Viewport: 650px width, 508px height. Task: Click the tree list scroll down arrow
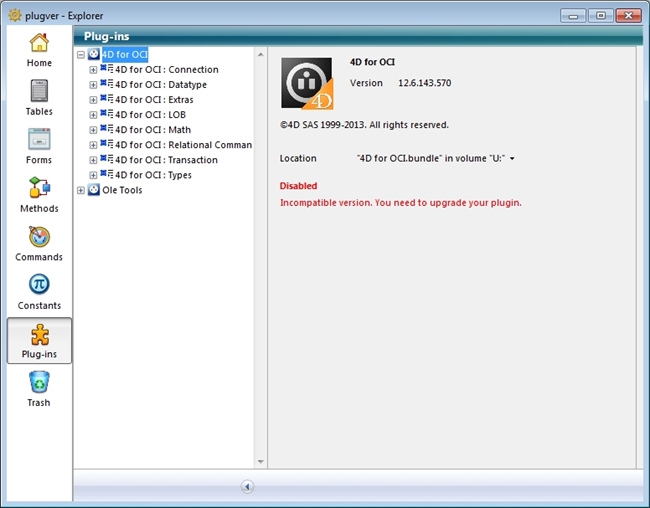click(x=261, y=462)
